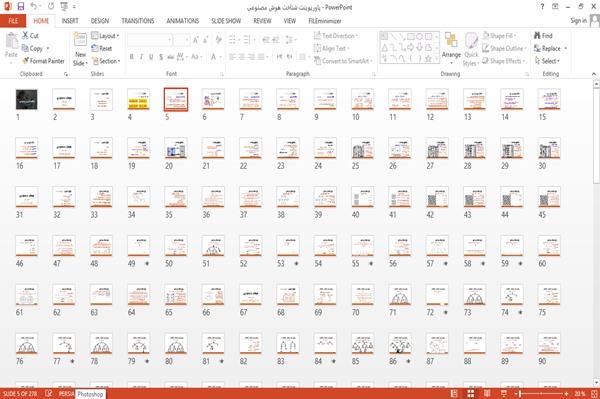Copy the selected slide

click(32, 48)
